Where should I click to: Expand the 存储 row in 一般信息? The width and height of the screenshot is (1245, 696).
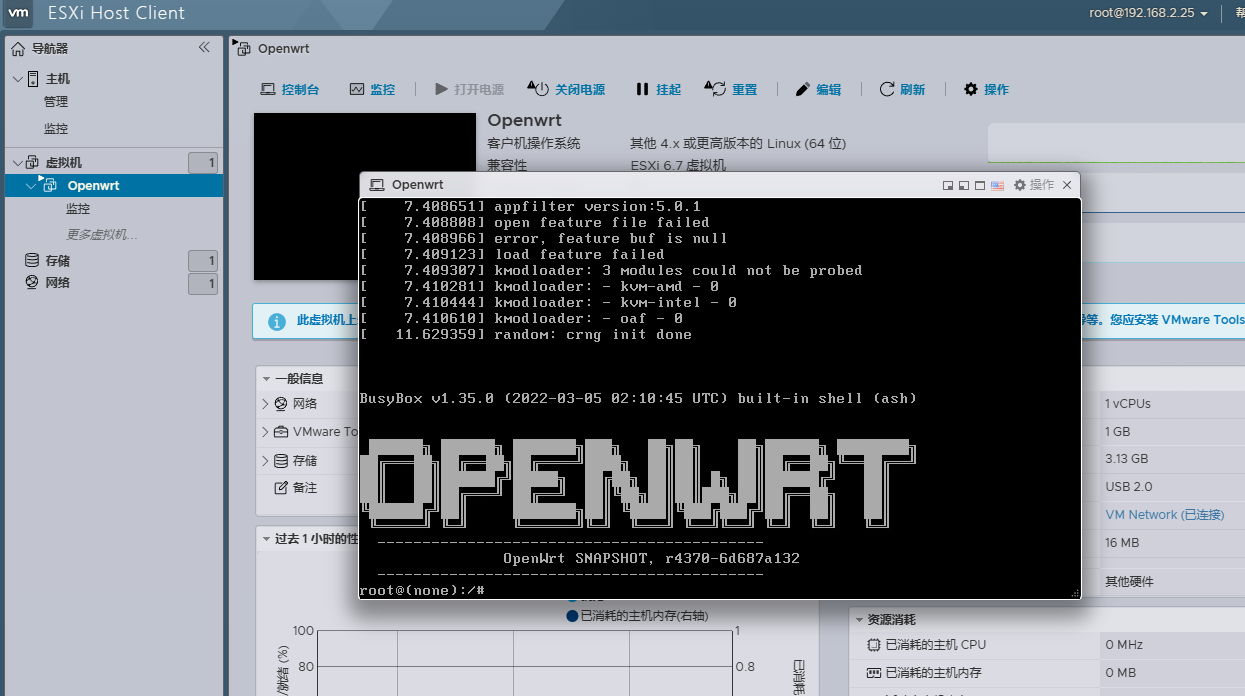coord(266,461)
